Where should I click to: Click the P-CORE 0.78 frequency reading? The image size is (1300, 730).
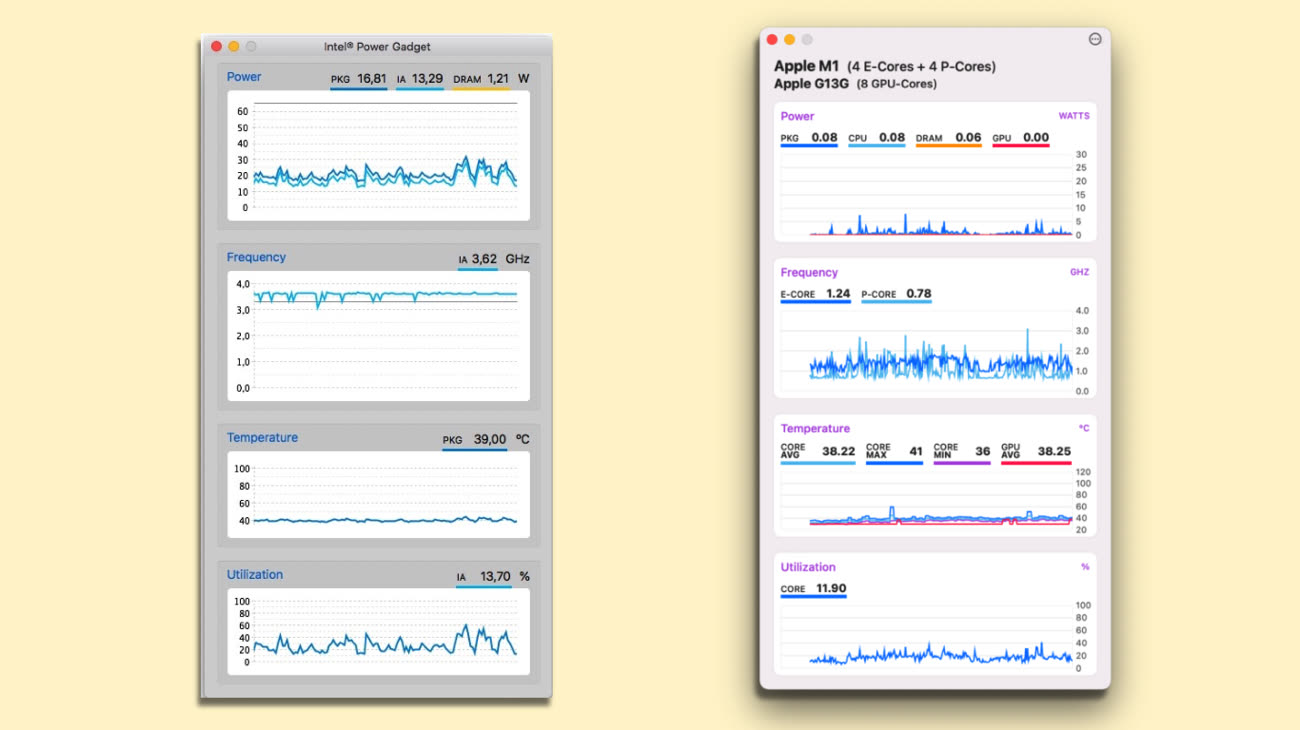click(896, 295)
